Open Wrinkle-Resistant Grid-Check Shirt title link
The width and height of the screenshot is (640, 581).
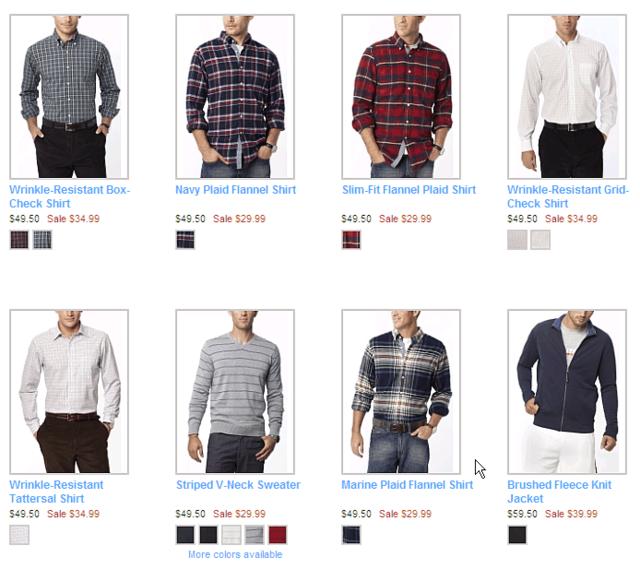coord(567,196)
